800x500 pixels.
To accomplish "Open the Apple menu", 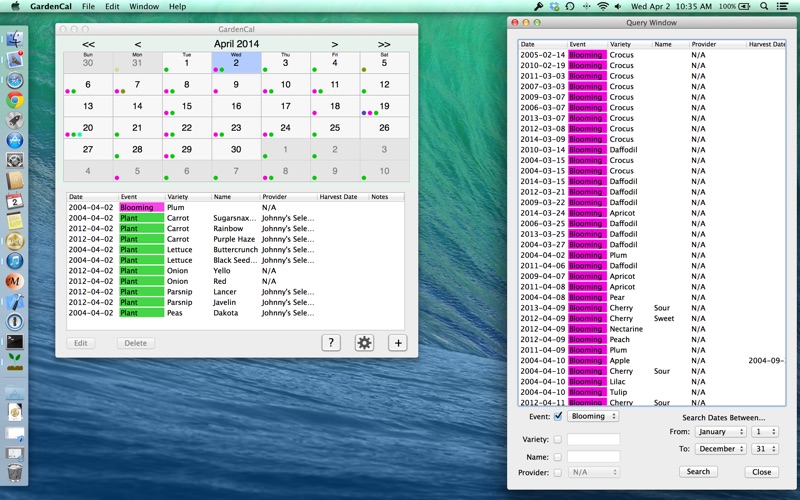I will click(x=15, y=6).
